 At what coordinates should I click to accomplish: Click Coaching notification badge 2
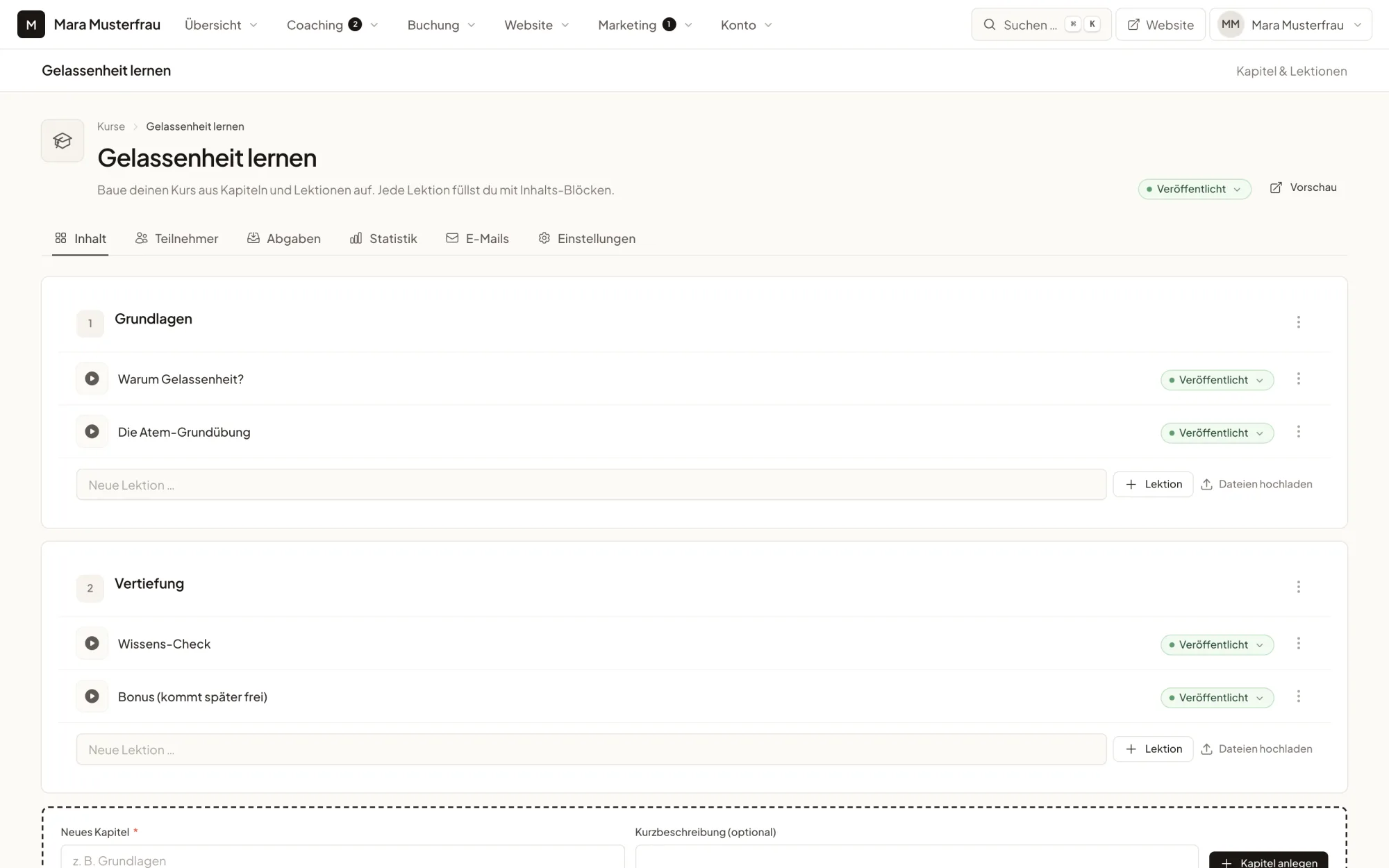pos(355,24)
